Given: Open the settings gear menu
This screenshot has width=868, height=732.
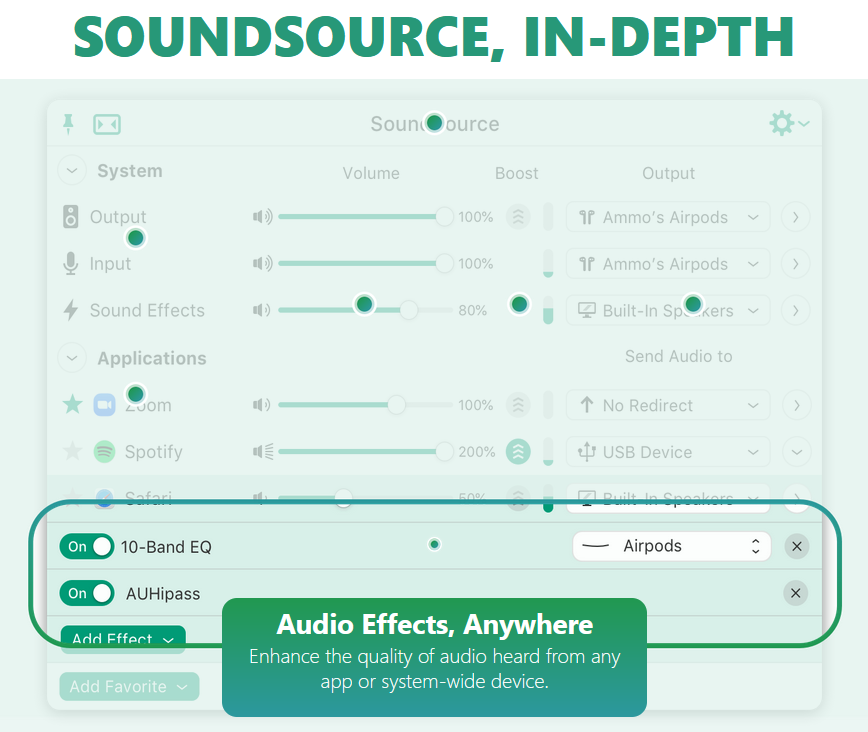Looking at the screenshot, I should pos(789,123).
